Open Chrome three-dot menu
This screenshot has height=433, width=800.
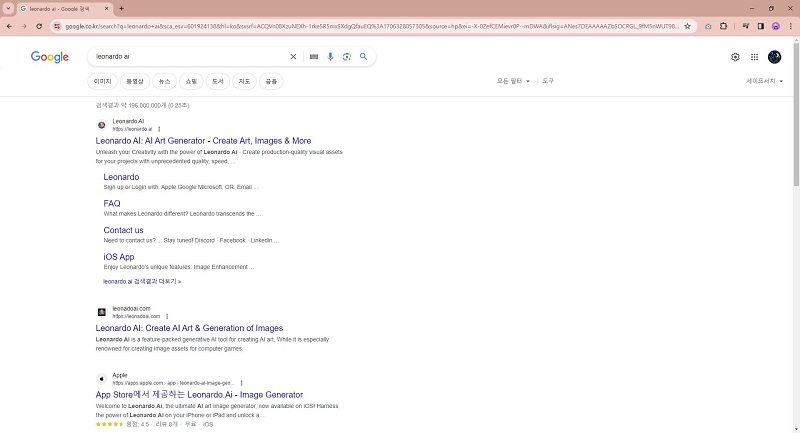(790, 26)
